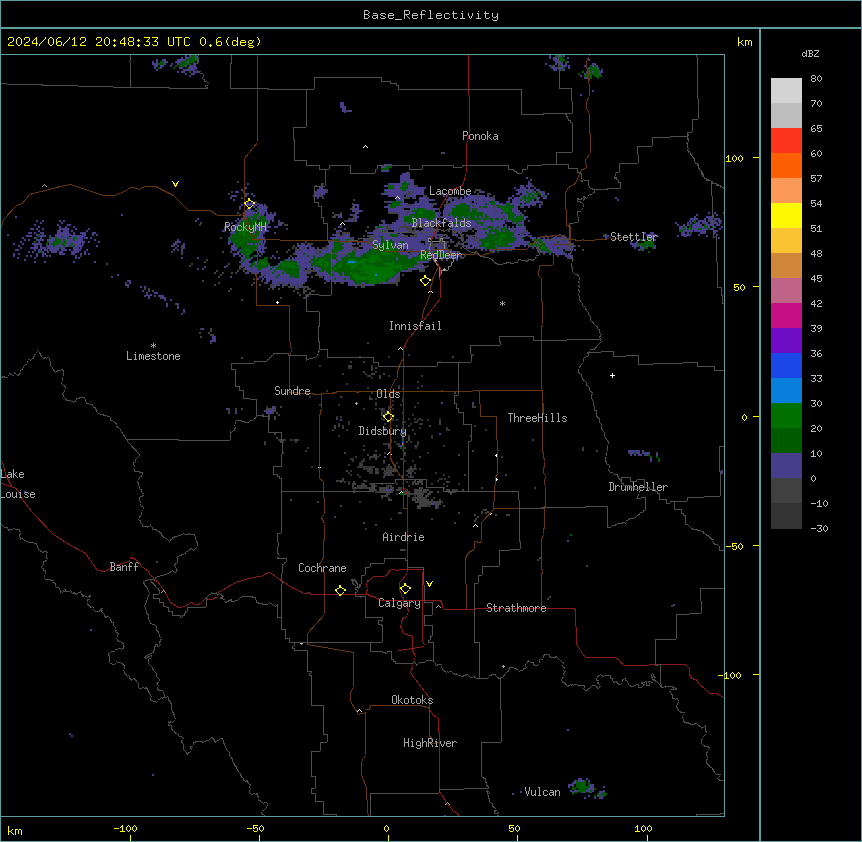The image size is (862, 842).
Task: Choose the royal blue 33-36 dBZ swatch
Action: click(x=786, y=365)
